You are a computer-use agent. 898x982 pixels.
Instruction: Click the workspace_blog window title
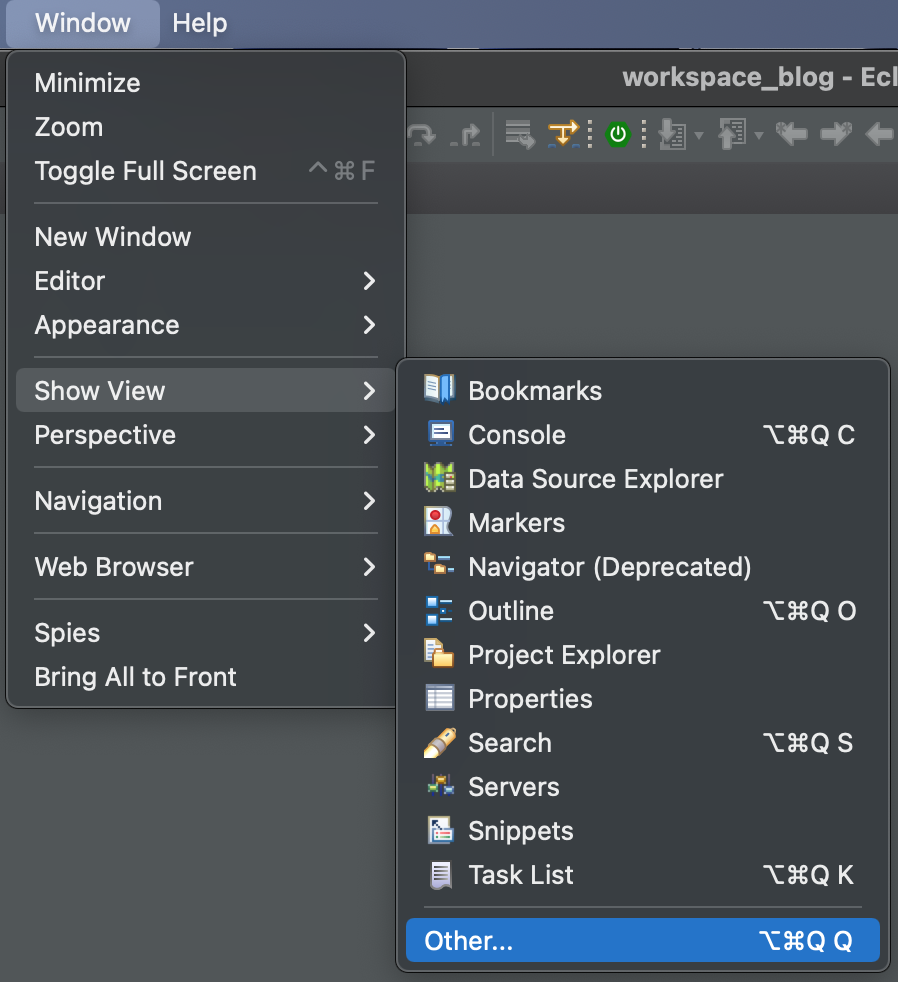click(760, 78)
